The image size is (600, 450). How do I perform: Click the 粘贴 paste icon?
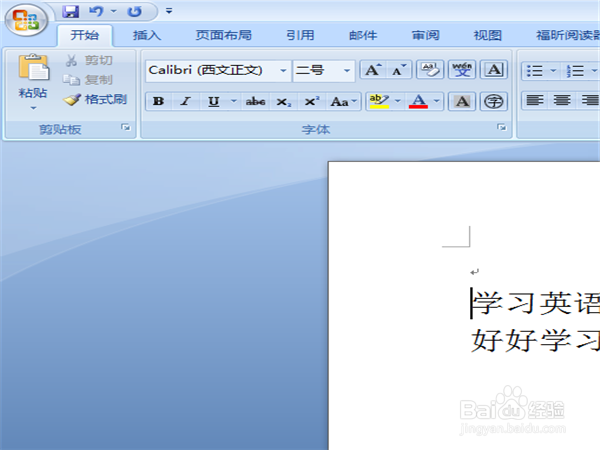tap(34, 67)
